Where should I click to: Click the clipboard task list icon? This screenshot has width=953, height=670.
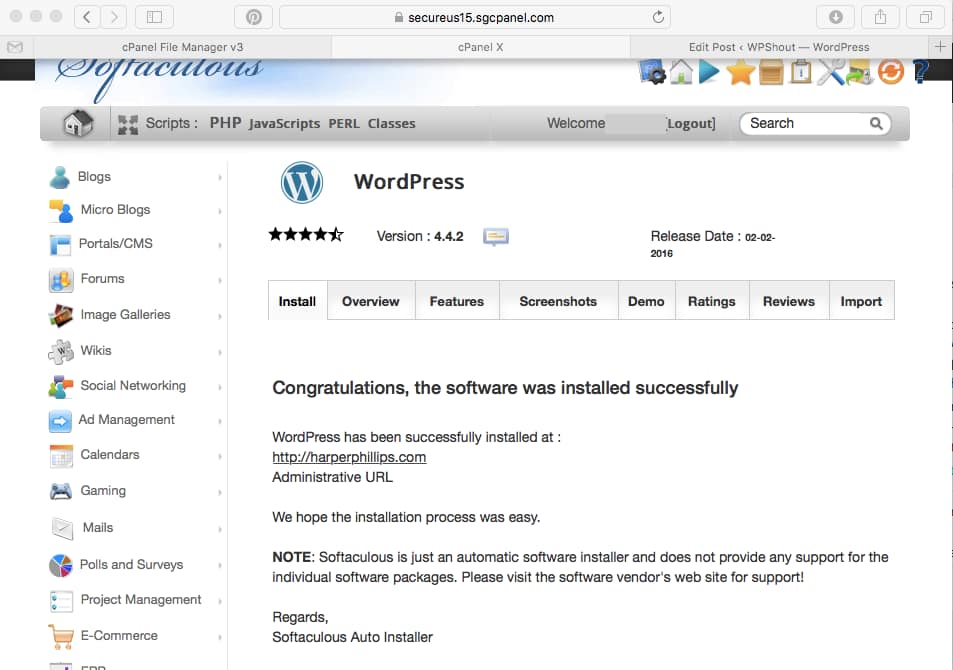point(800,72)
